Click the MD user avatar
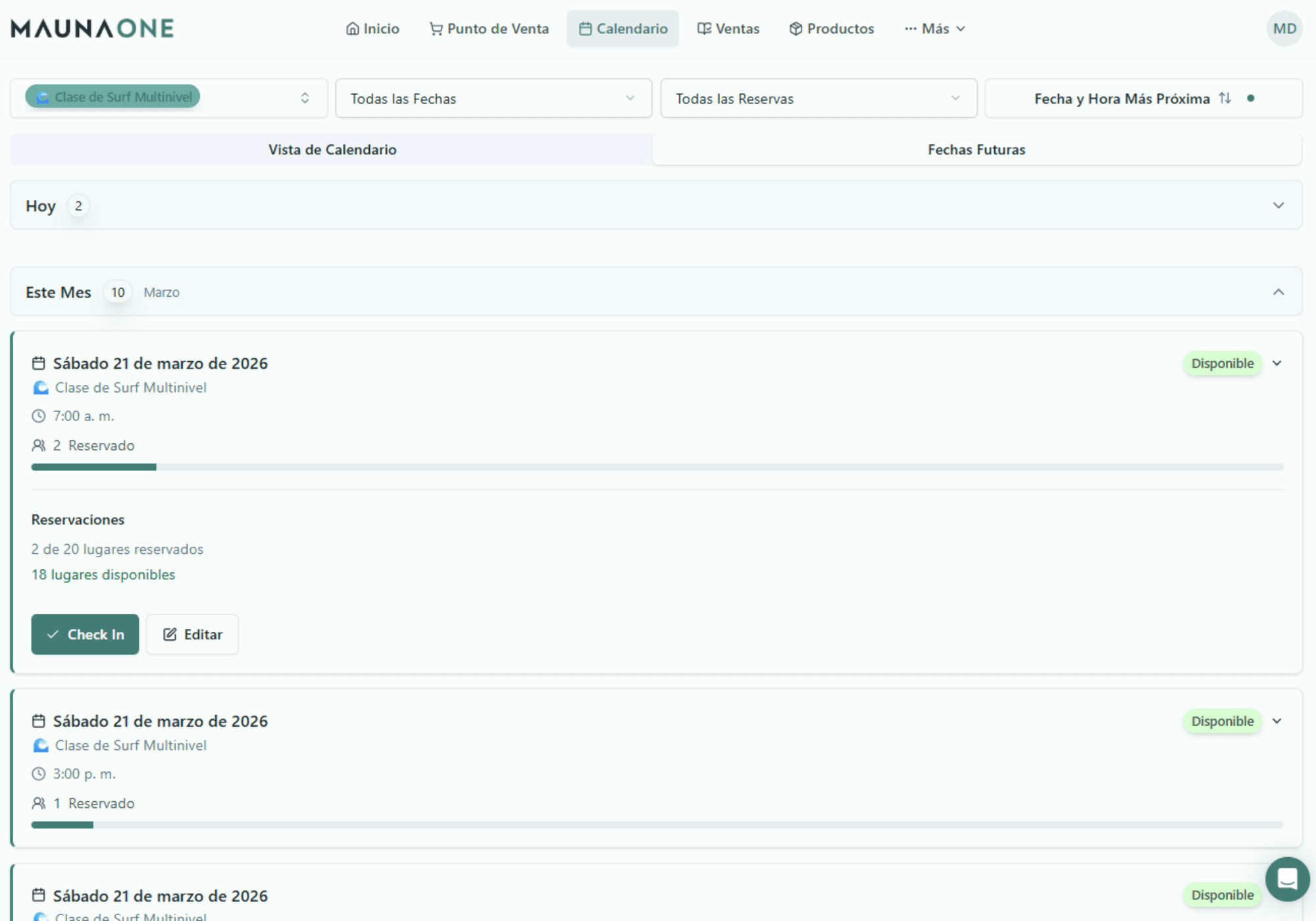 (x=1284, y=29)
